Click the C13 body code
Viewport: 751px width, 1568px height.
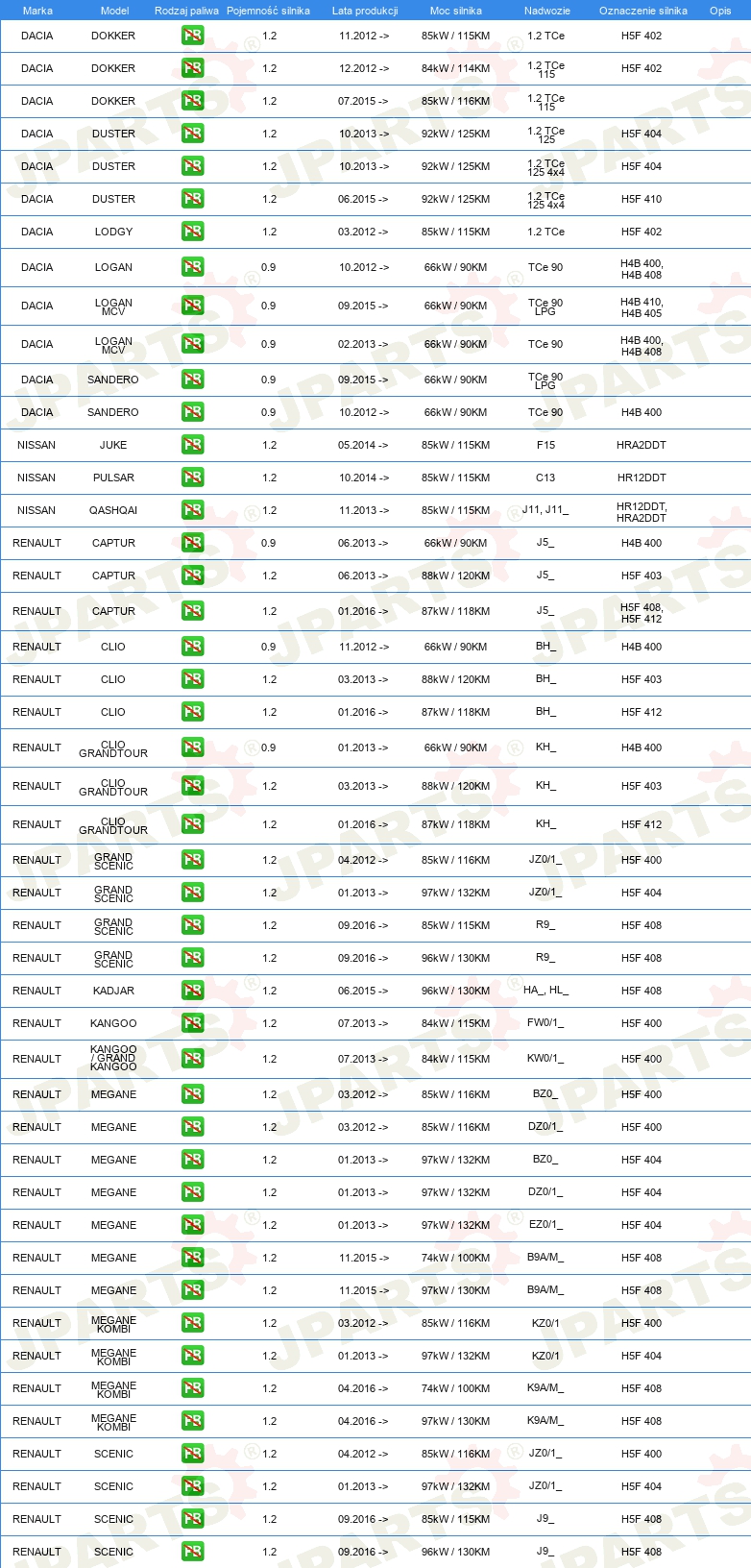pos(545,478)
